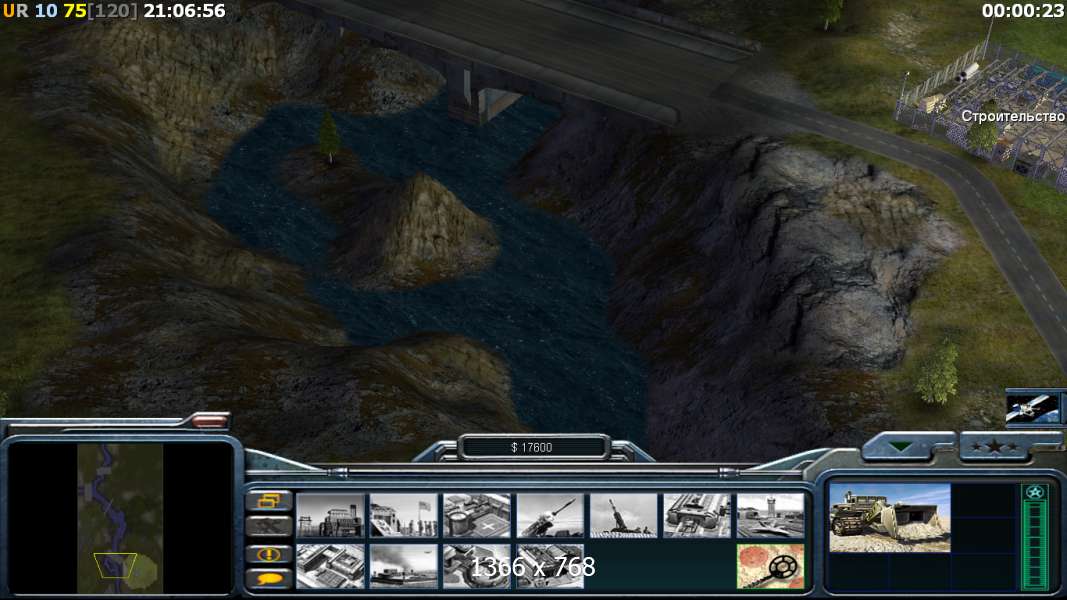Build the Barracks with soldiers and flag
This screenshot has height=600, width=1067.
pyautogui.click(x=404, y=515)
